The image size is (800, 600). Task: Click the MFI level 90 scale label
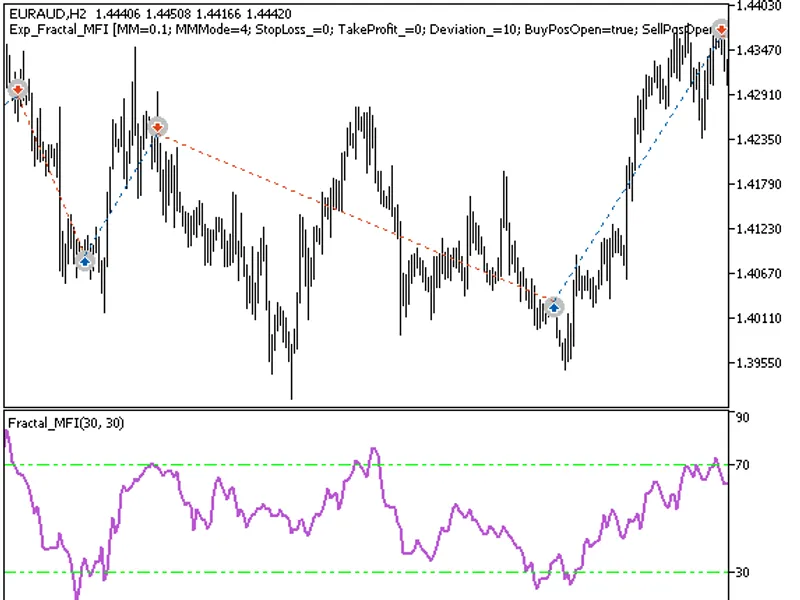pyautogui.click(x=743, y=417)
